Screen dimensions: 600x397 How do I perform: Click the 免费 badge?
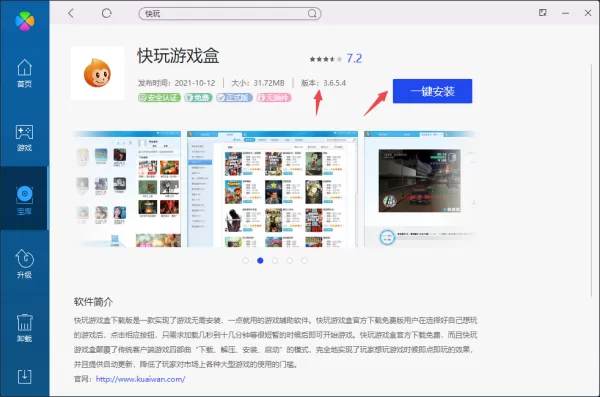(x=199, y=98)
